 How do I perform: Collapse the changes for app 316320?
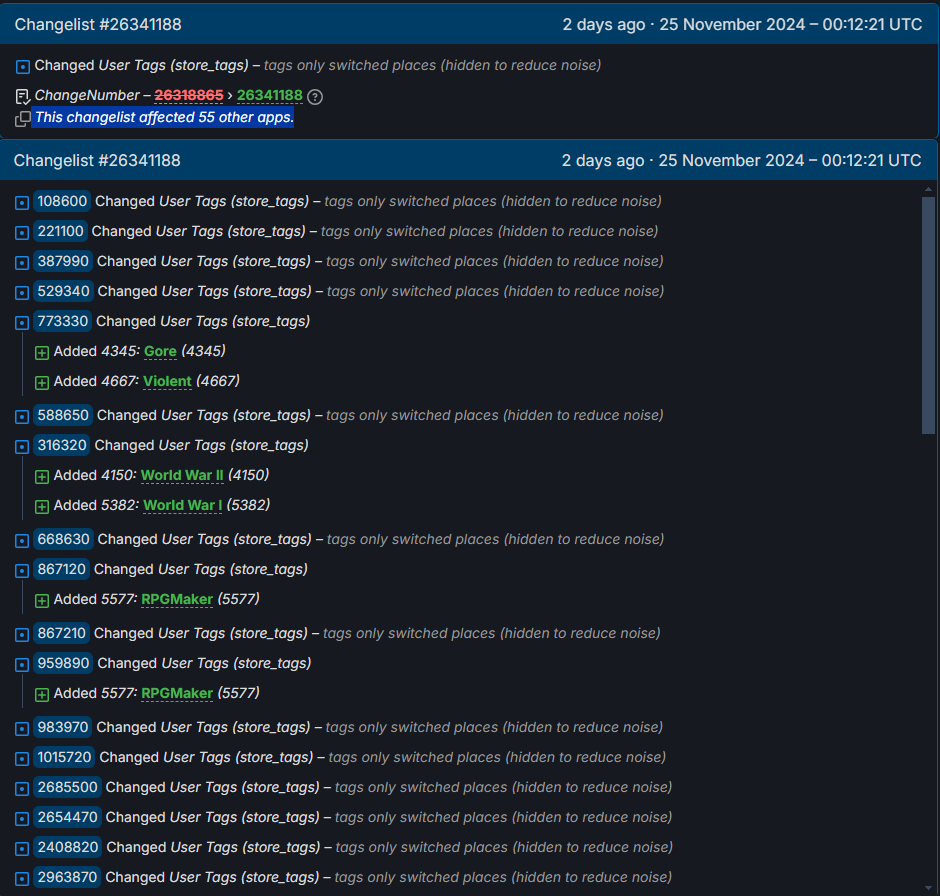(x=22, y=447)
